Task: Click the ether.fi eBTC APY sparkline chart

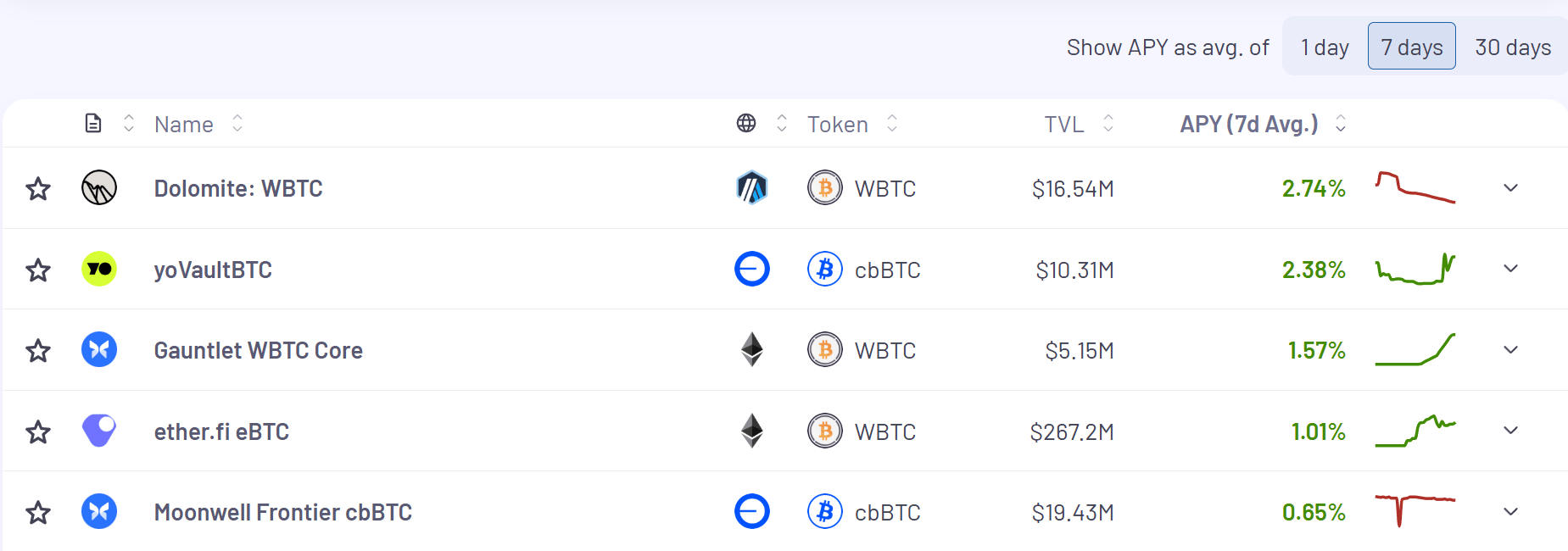Action: pyautogui.click(x=1415, y=431)
